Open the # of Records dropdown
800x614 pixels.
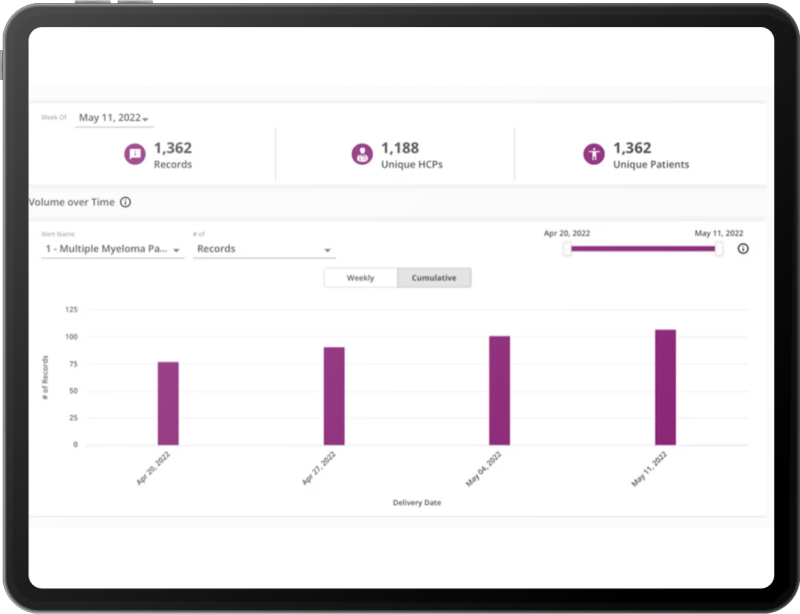tap(264, 249)
